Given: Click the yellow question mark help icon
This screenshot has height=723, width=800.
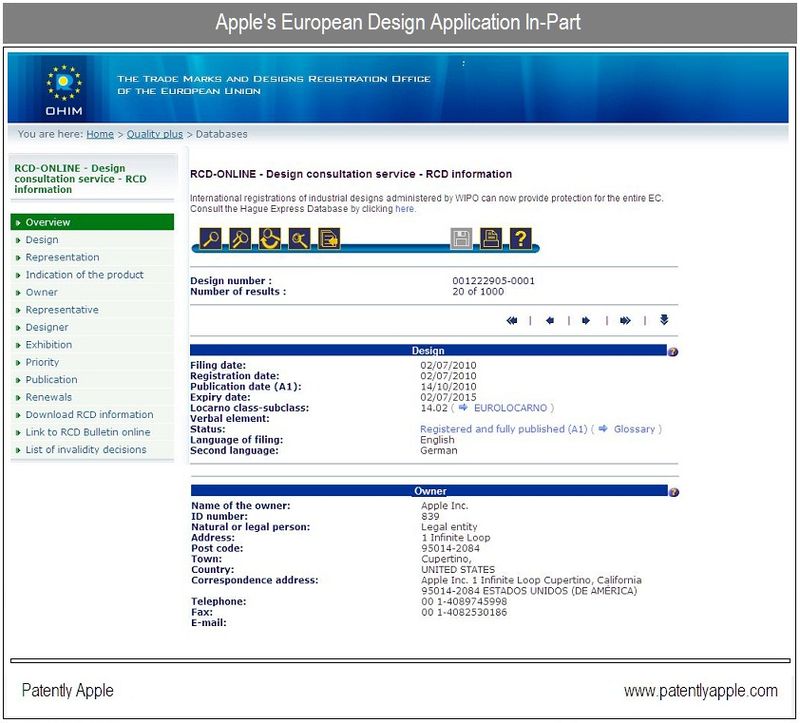Looking at the screenshot, I should (x=520, y=238).
